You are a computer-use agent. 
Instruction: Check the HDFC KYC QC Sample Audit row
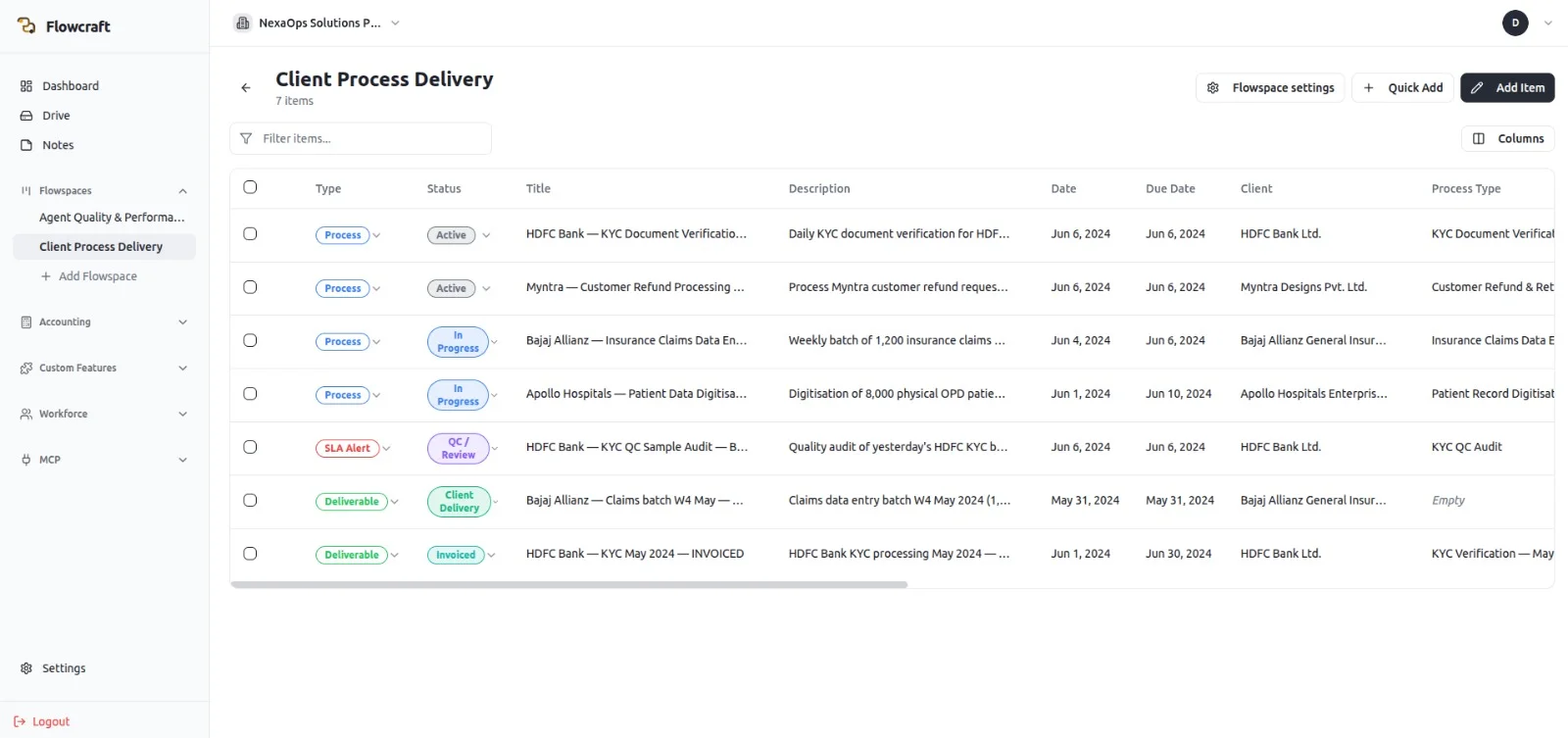(250, 447)
